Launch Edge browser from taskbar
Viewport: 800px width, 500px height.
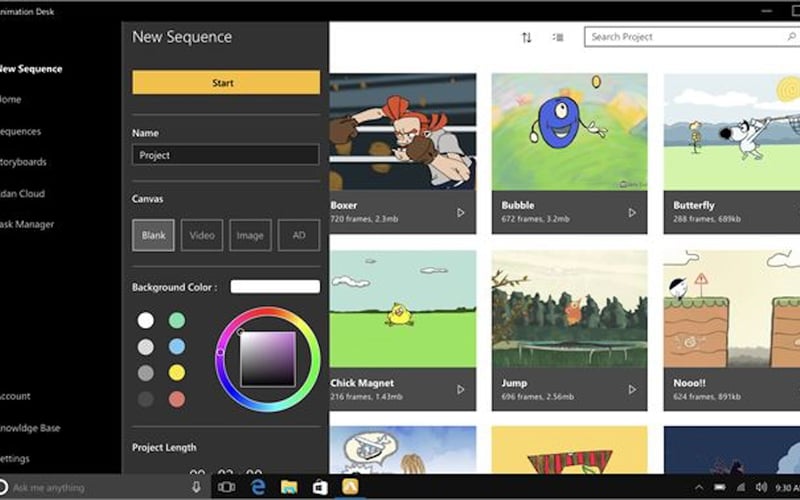(258, 487)
